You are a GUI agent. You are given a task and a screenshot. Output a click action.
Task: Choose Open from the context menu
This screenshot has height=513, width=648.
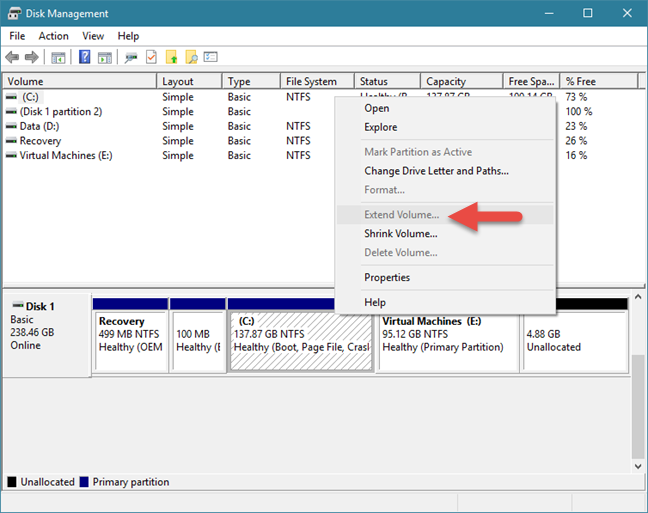(x=445, y=108)
